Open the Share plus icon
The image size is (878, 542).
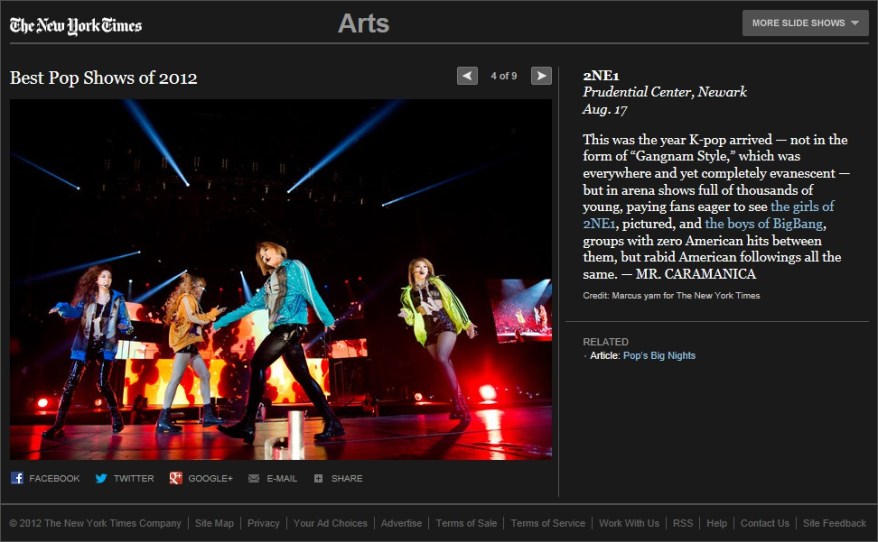[318, 478]
